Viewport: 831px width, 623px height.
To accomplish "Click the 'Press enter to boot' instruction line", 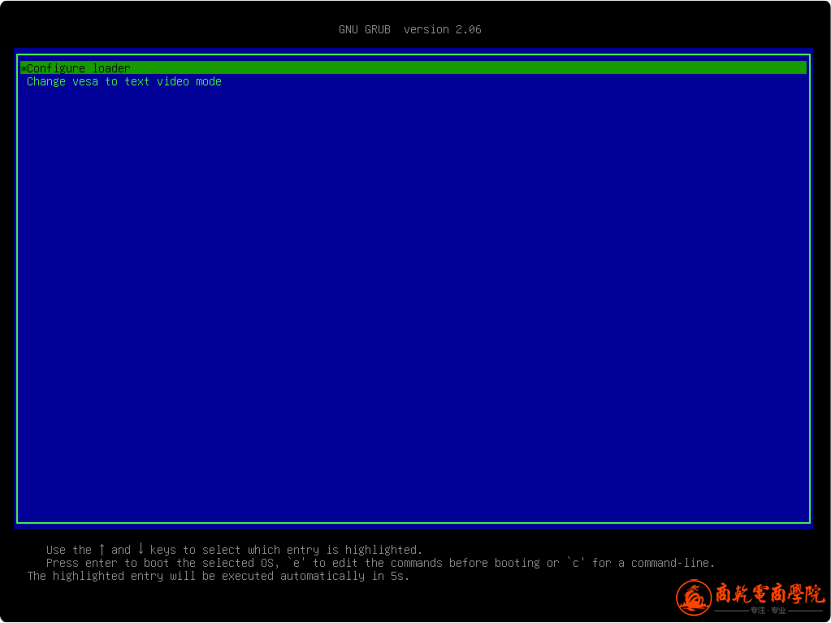I will [x=381, y=563].
